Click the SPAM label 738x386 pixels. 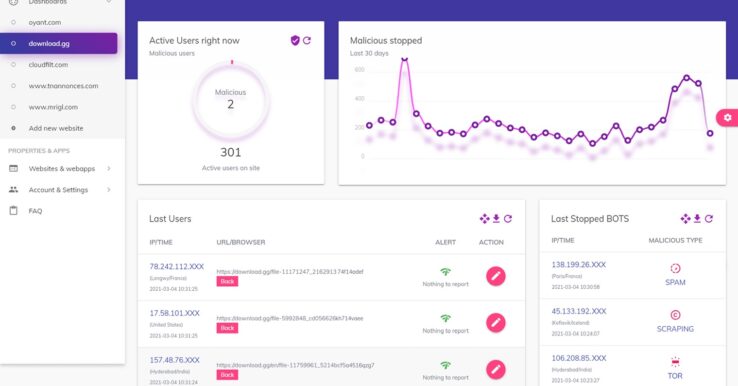click(x=675, y=282)
